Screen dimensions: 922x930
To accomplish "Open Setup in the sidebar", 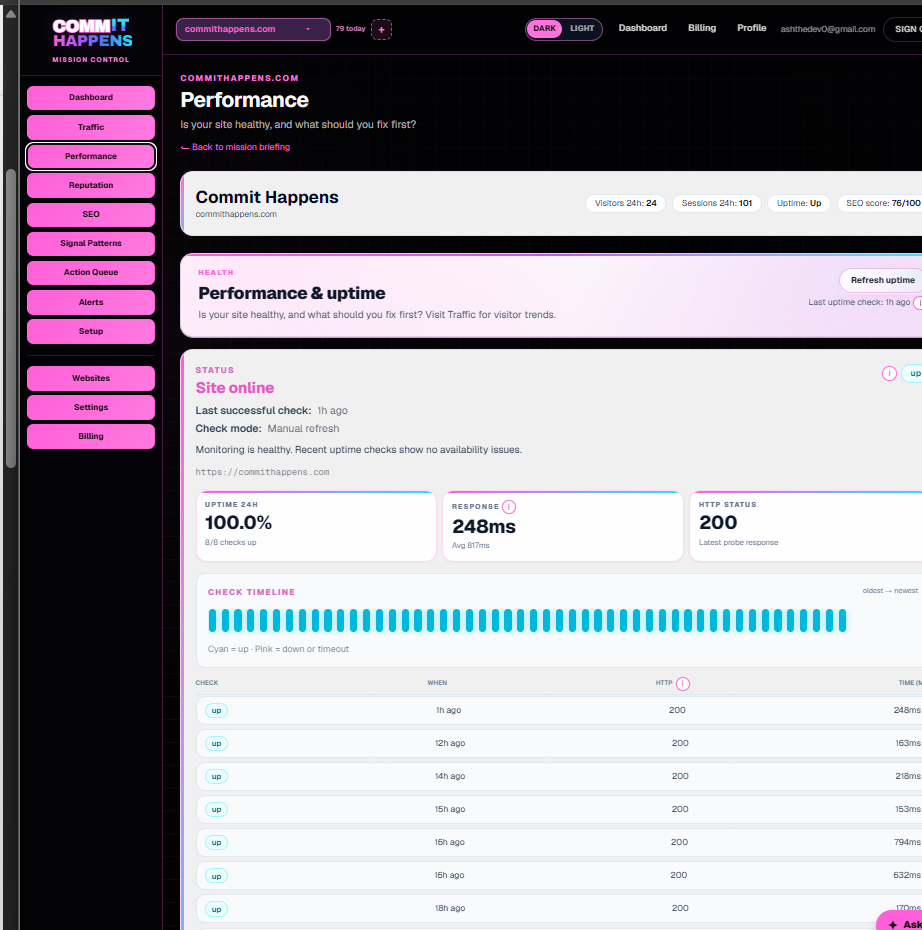I will tap(91, 331).
